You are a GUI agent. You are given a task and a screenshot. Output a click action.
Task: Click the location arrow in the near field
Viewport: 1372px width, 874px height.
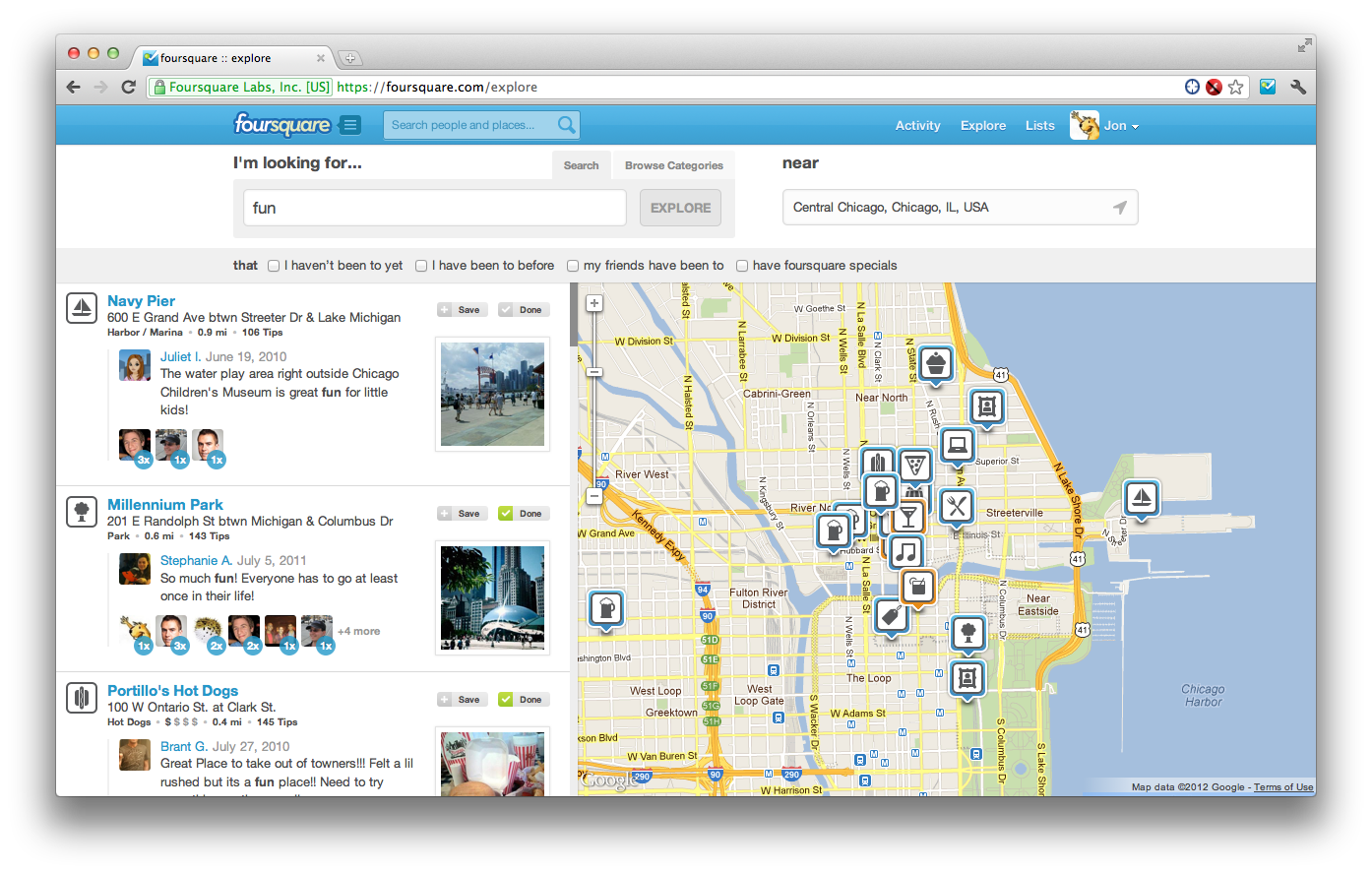pos(1119,208)
